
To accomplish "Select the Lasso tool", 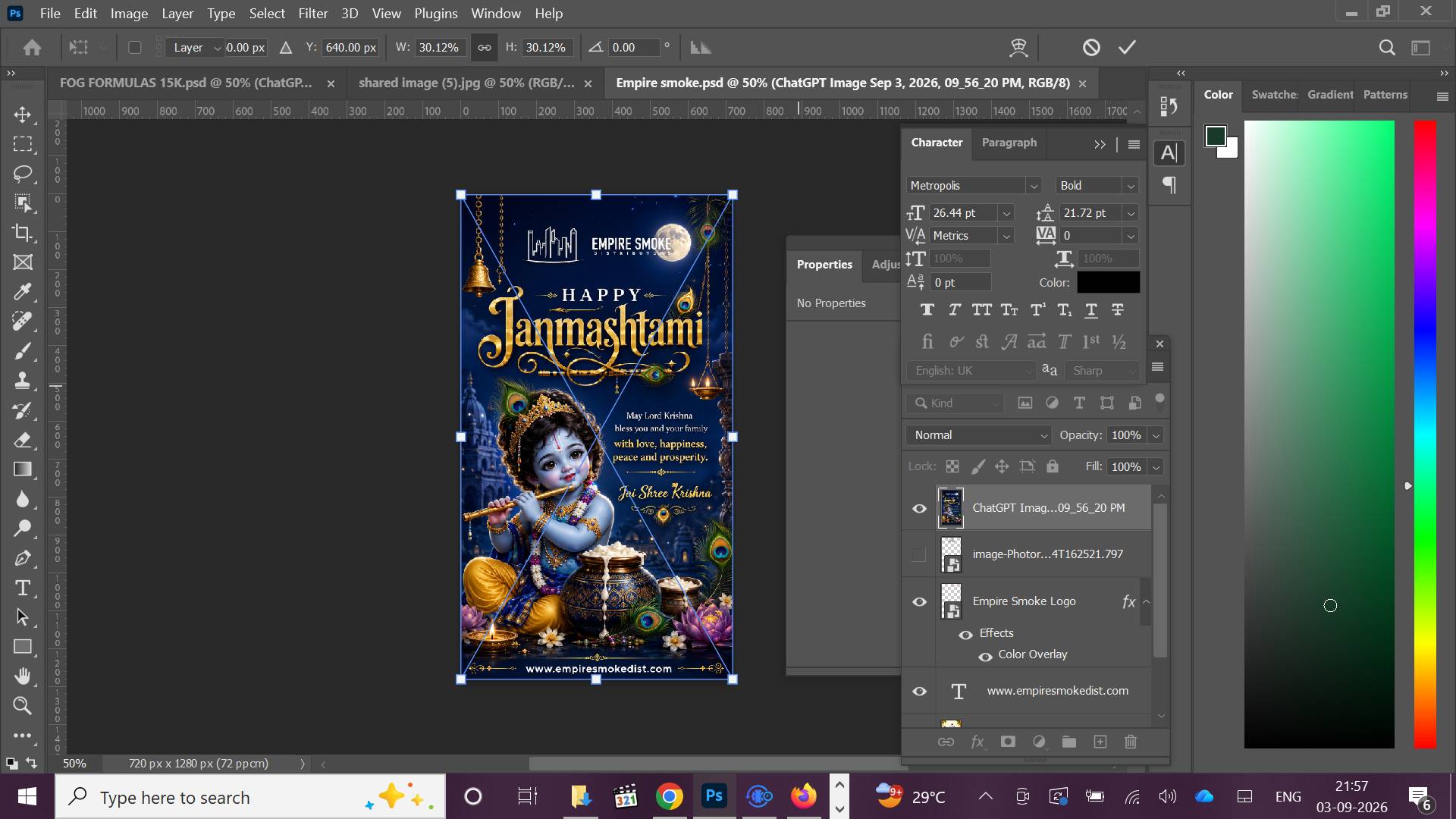I will coord(23,174).
